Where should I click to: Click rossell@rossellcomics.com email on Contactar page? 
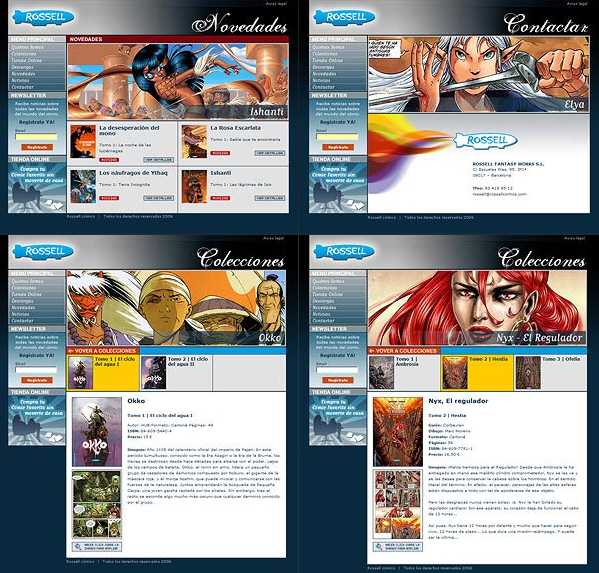[500, 194]
